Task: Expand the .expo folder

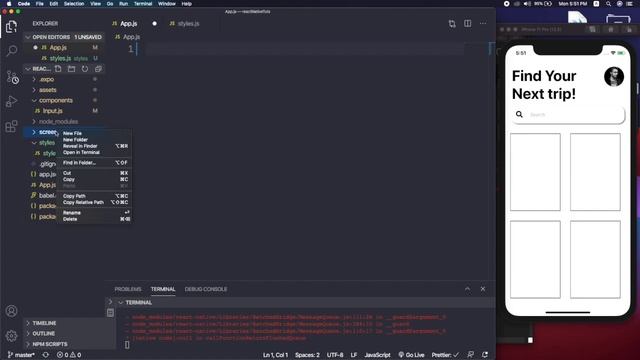Action: tap(47, 80)
